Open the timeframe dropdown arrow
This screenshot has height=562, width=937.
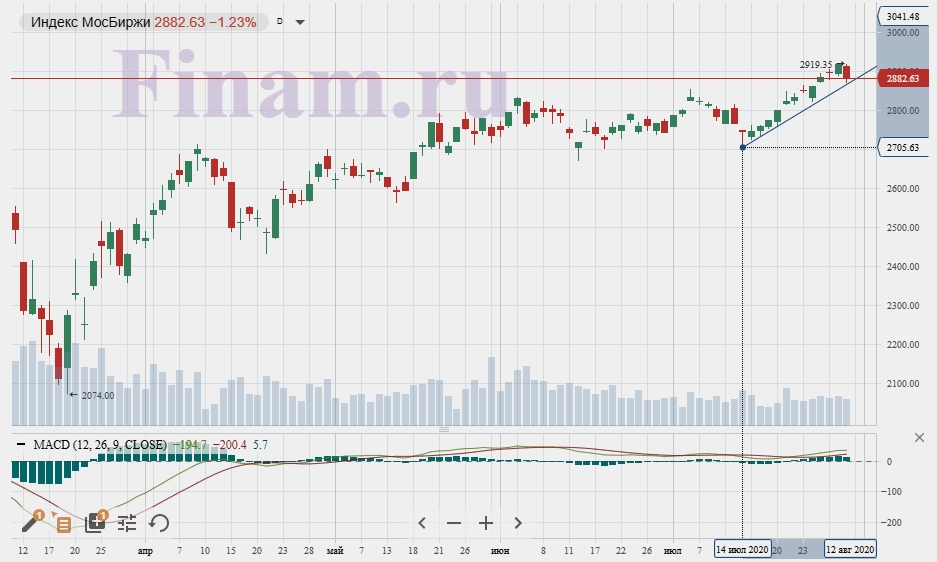tap(300, 22)
